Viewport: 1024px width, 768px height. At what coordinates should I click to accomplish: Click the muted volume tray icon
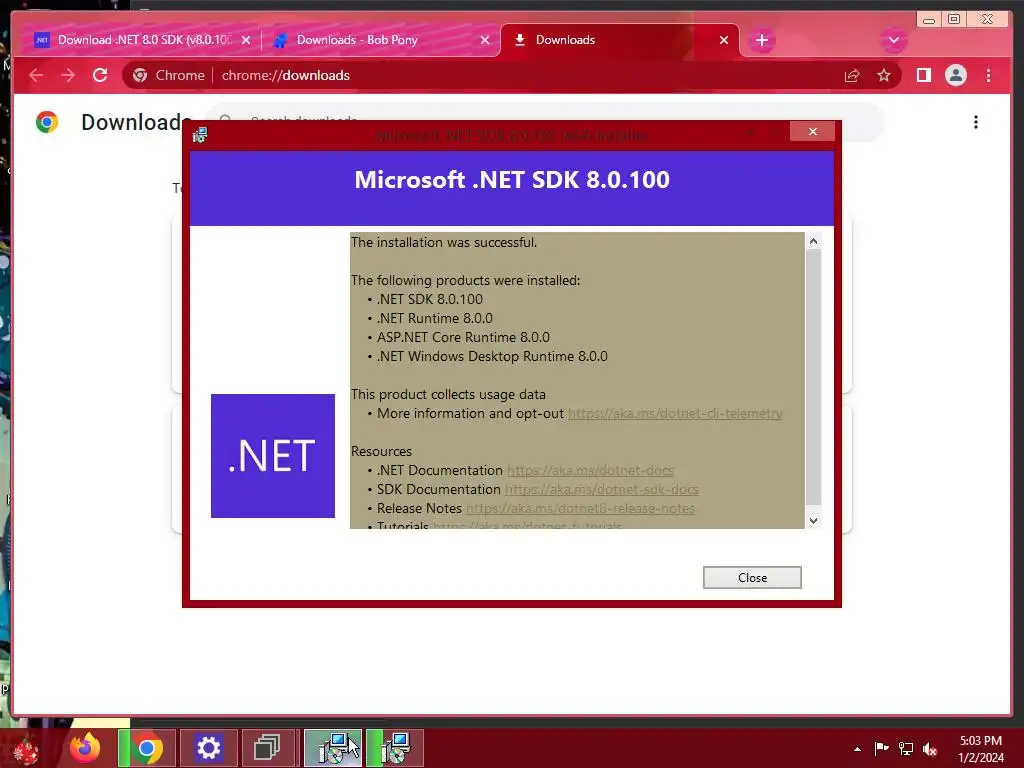[x=931, y=749]
